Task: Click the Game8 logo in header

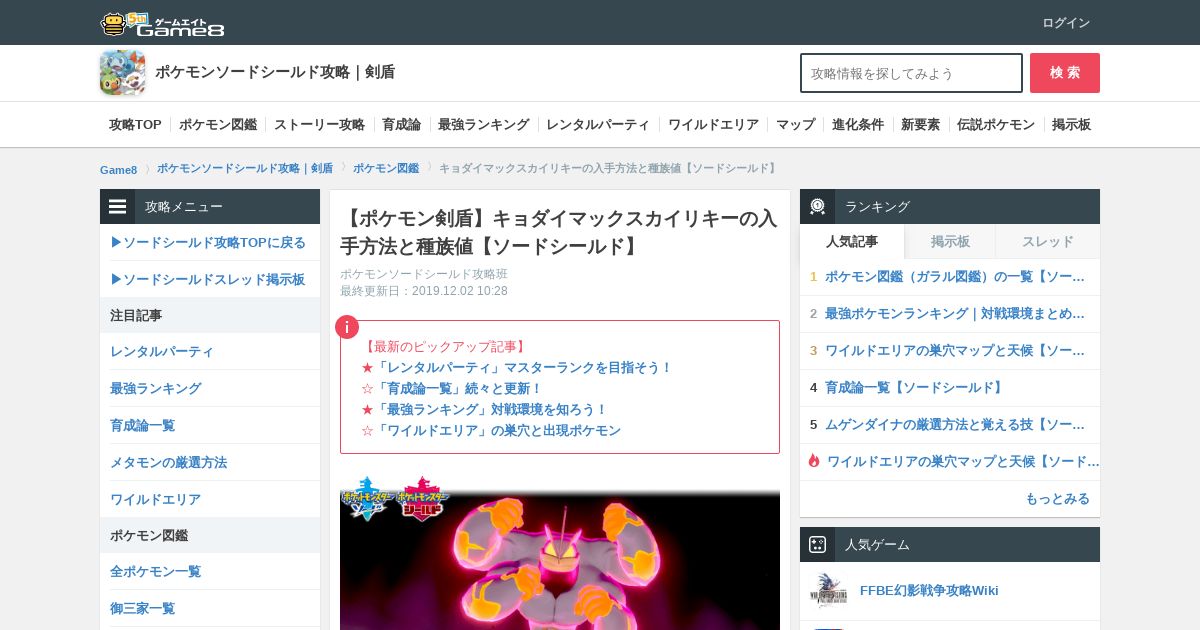Action: point(162,23)
